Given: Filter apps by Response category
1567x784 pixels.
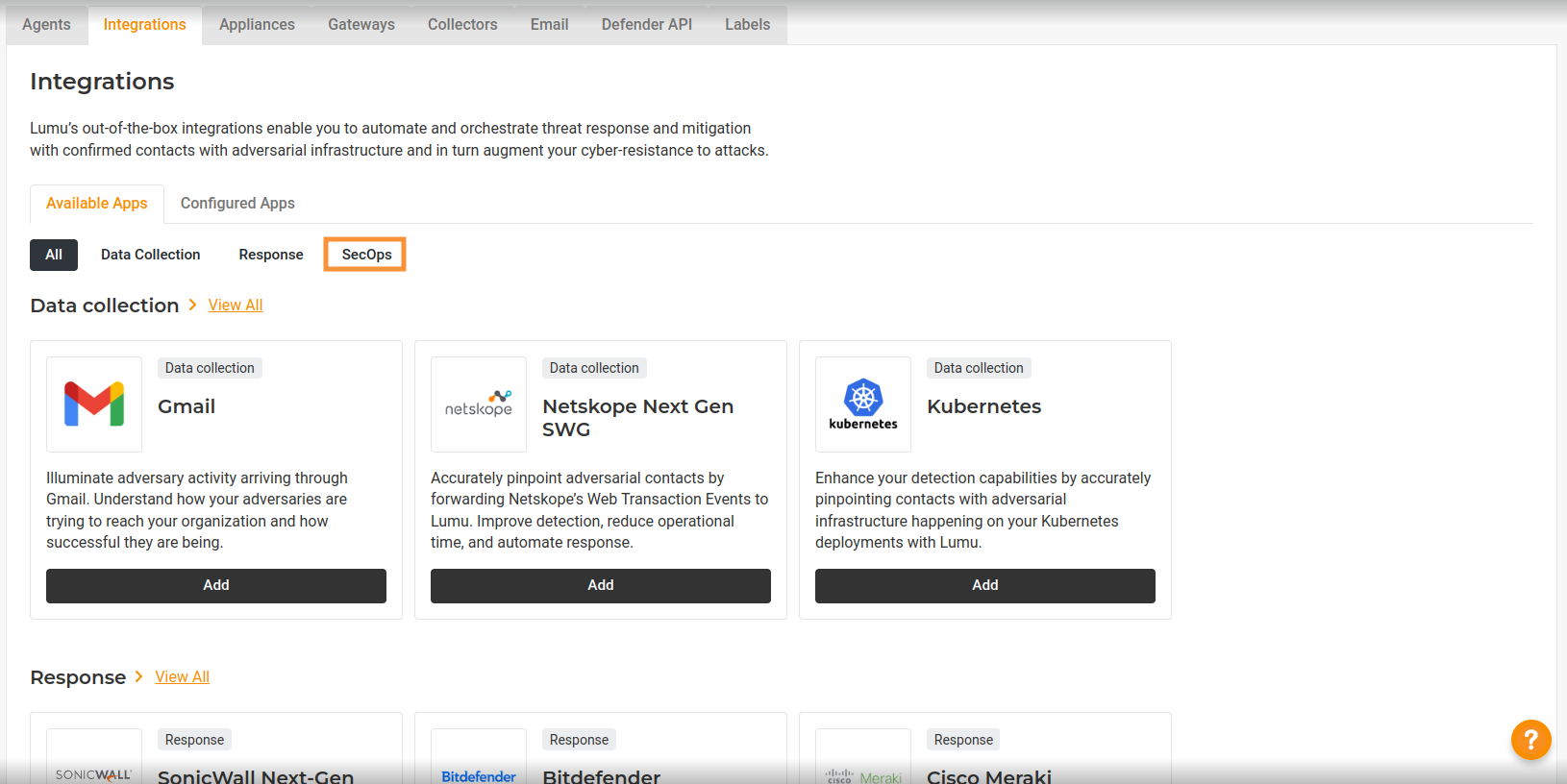Looking at the screenshot, I should [271, 255].
